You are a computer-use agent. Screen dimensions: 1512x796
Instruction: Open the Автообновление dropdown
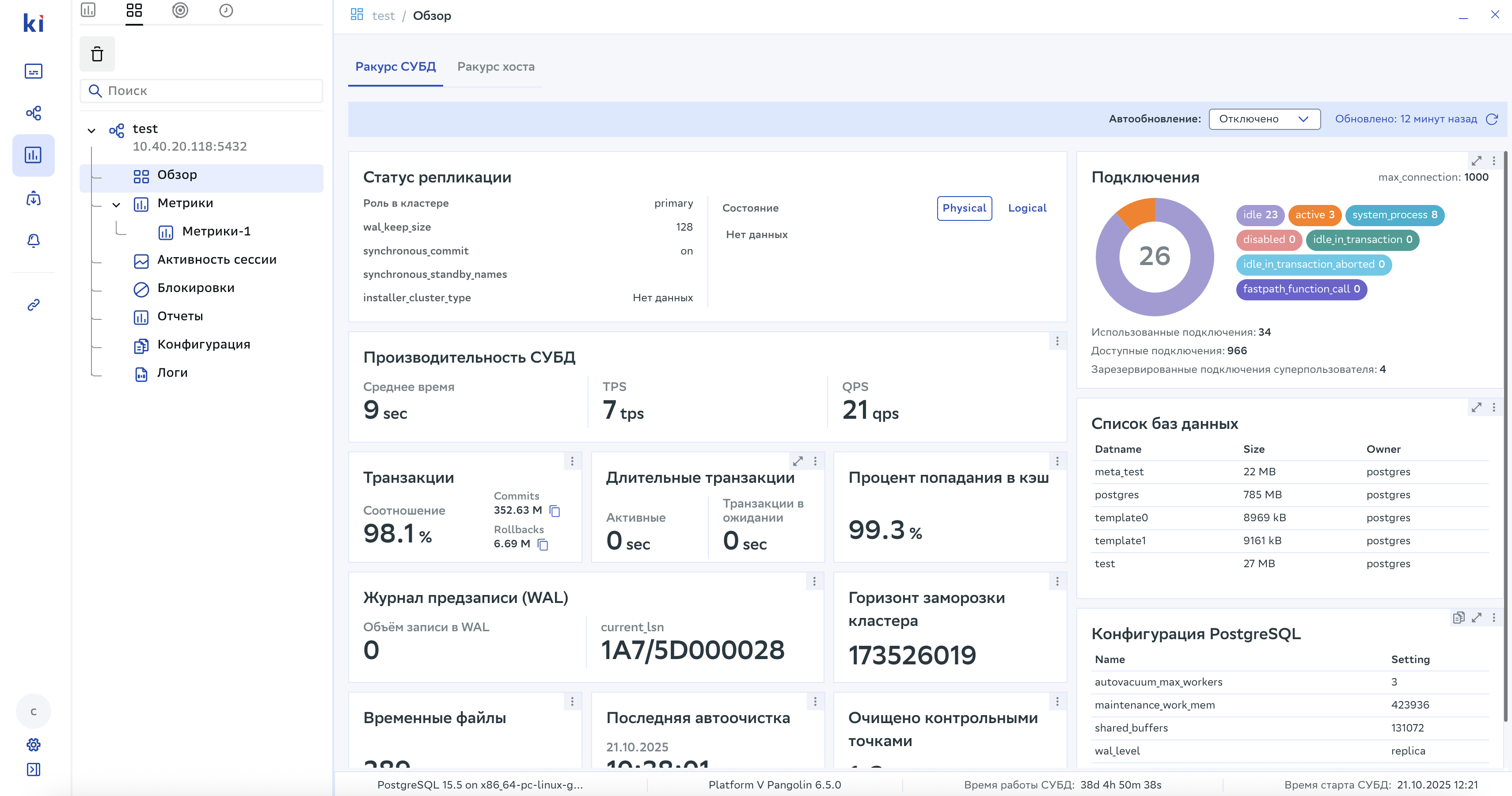[1264, 119]
